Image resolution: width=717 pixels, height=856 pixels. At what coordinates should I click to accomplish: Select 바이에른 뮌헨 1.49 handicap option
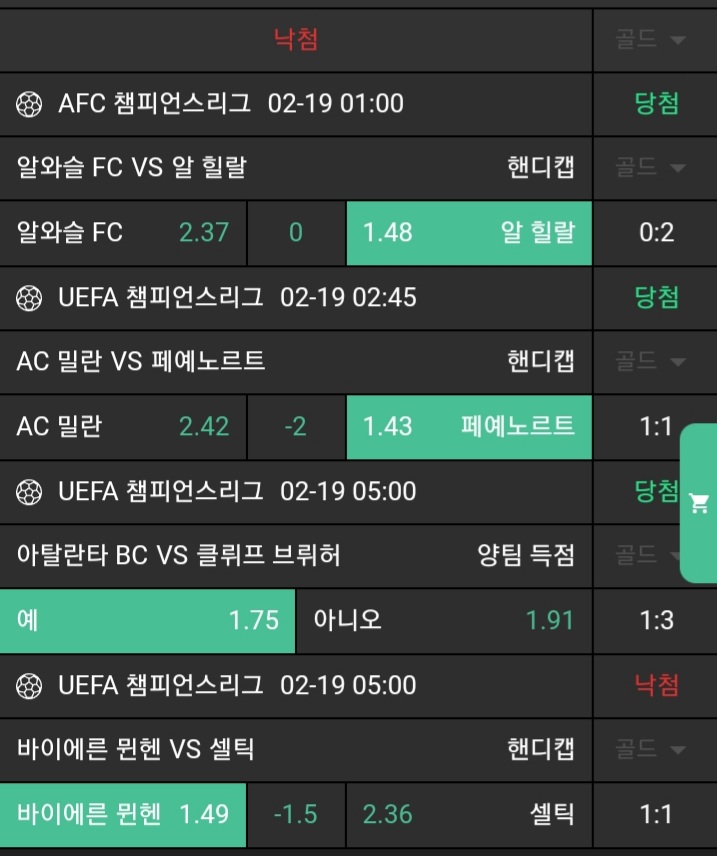point(123,814)
